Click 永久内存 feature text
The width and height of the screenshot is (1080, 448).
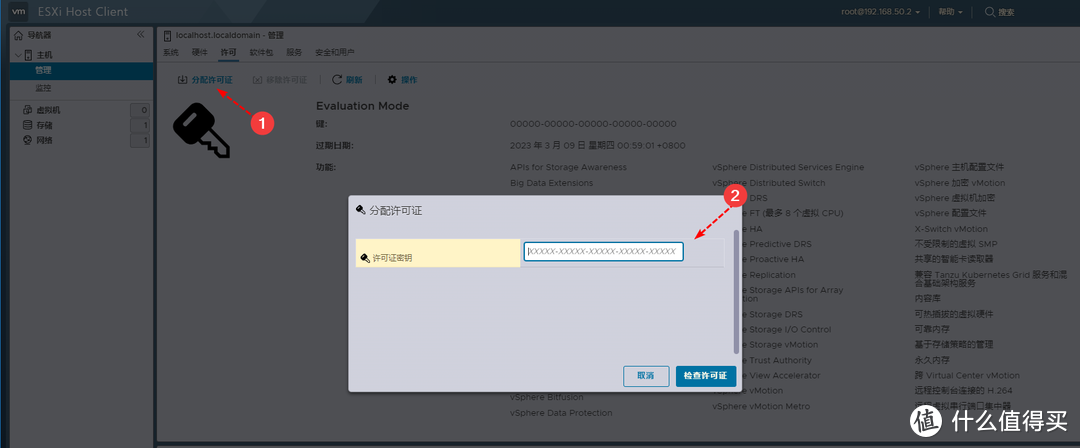click(931, 360)
